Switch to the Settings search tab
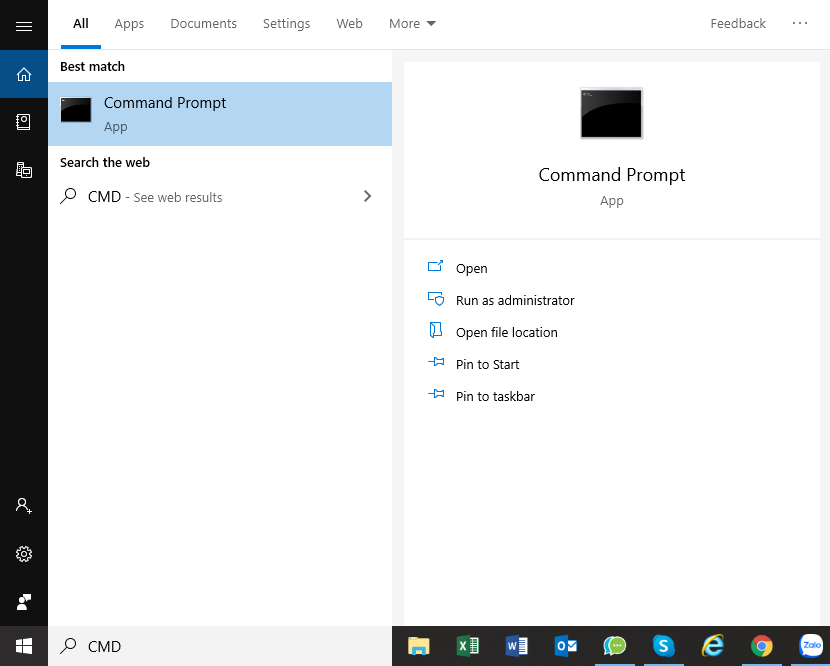This screenshot has width=830, height=666. click(286, 24)
